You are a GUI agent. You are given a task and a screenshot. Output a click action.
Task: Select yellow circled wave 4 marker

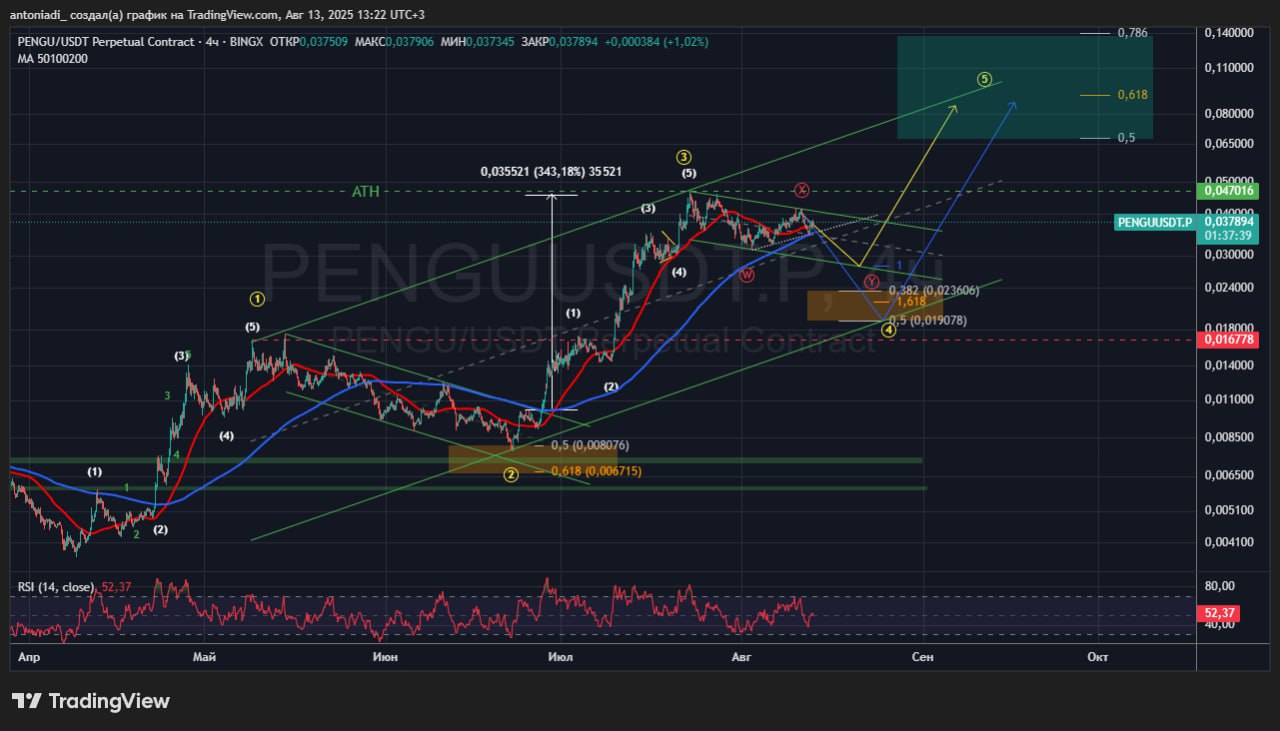point(888,329)
